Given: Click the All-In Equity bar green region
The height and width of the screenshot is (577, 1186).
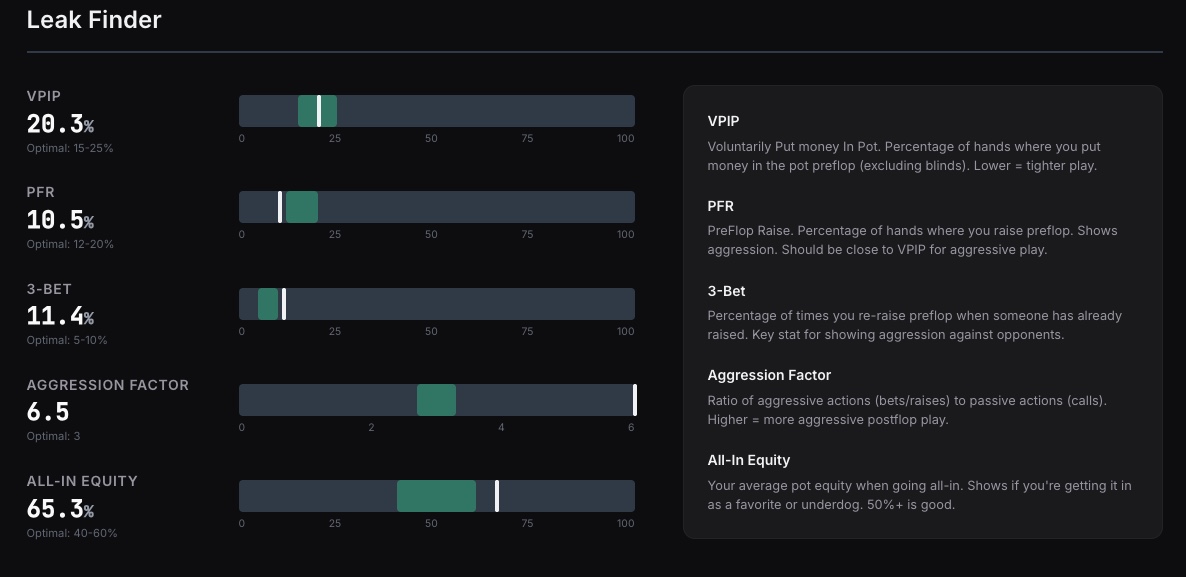Looking at the screenshot, I should tap(437, 496).
